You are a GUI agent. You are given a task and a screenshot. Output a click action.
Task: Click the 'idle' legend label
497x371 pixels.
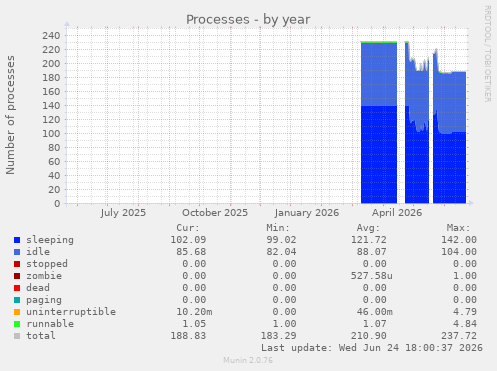pos(38,252)
